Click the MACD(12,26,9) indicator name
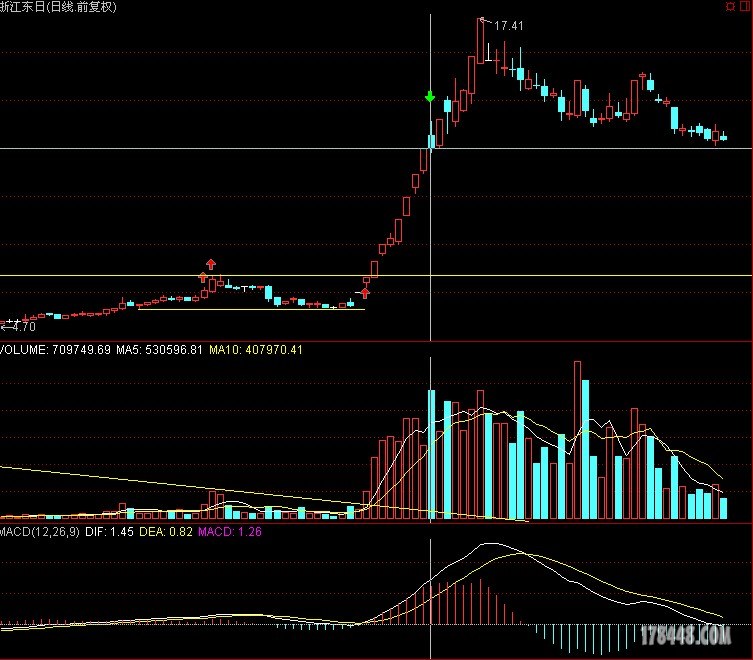The height and width of the screenshot is (660, 753). click(40, 532)
